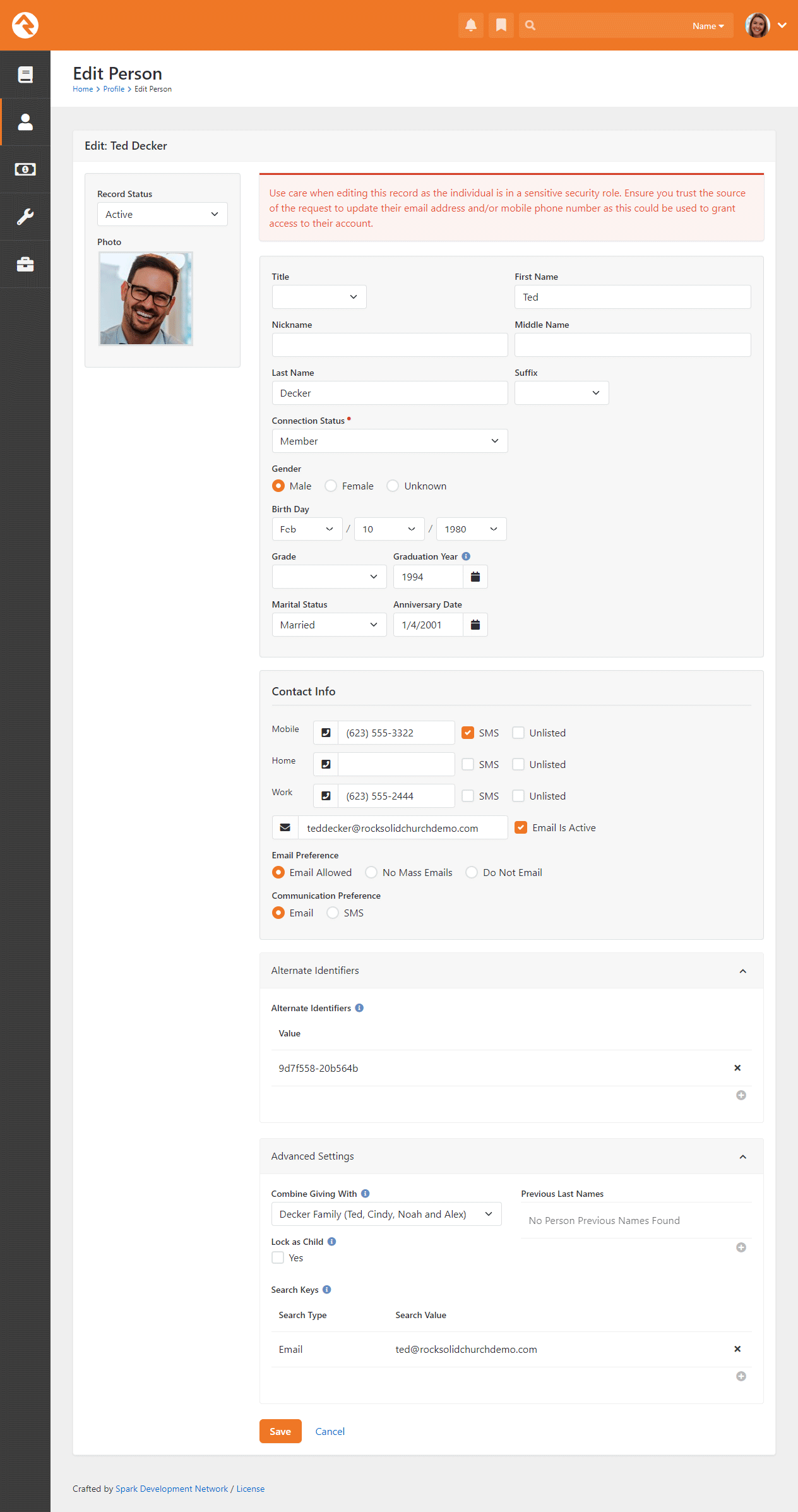Open the Intranet sidebar icon
Screen dimensions: 798x1512
click(25, 75)
